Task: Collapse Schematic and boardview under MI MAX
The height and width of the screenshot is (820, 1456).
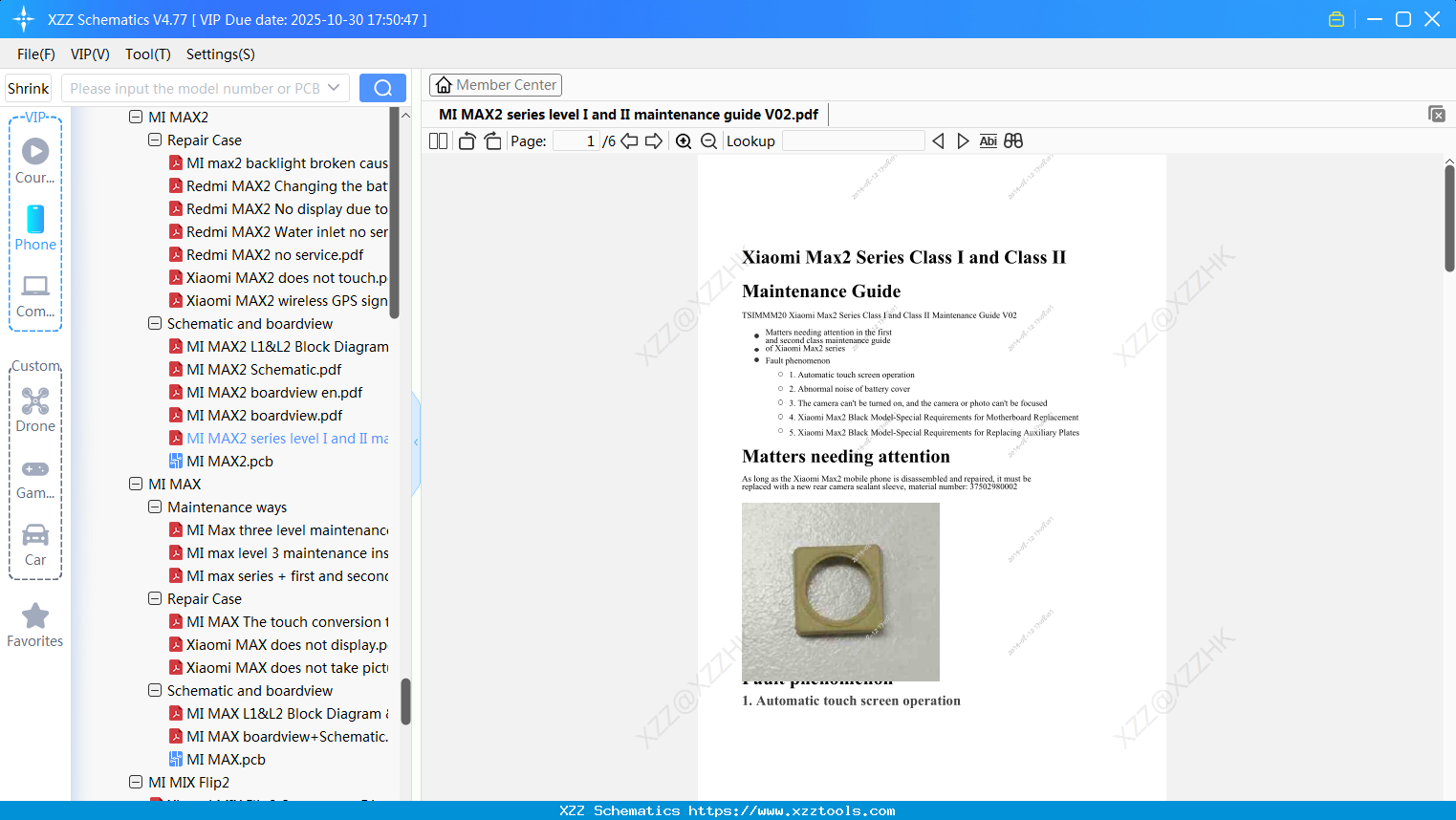Action: pos(155,691)
